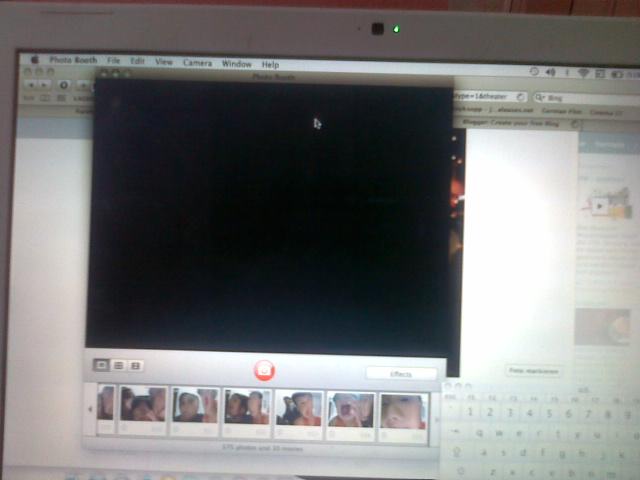Open the sixth photo strip thumbnail
This screenshot has height=480, width=640.
(x=351, y=416)
